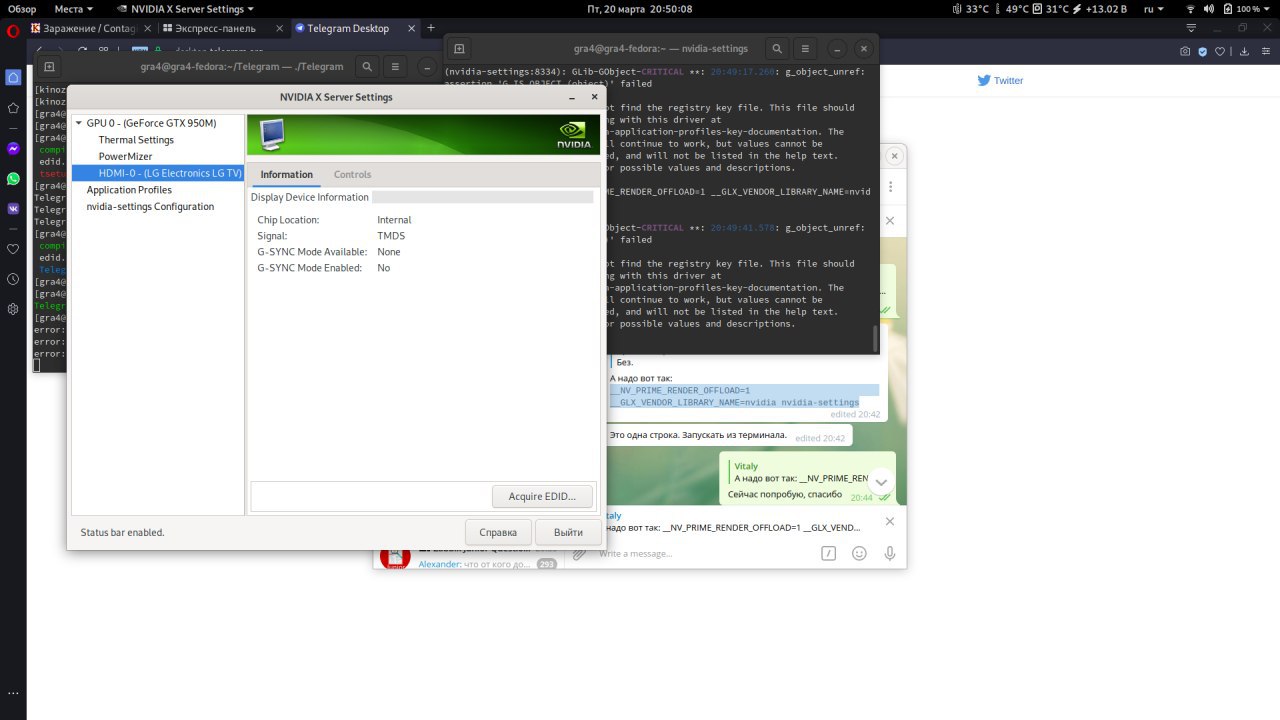
Task: Click nvidia-settings terminal scrollbar
Action: 875,338
